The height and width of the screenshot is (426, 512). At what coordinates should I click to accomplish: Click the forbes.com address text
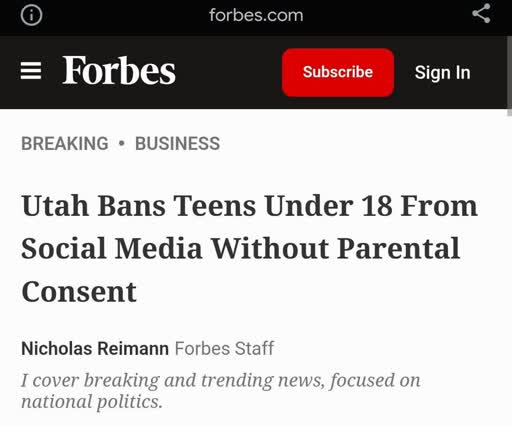coord(256,15)
